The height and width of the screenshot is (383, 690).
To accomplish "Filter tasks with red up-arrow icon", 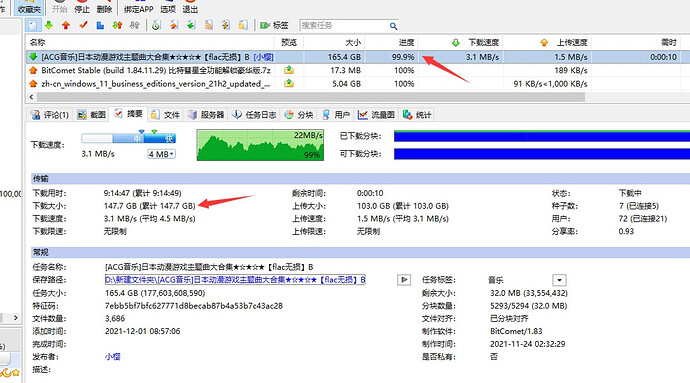I will pyautogui.click(x=66, y=26).
